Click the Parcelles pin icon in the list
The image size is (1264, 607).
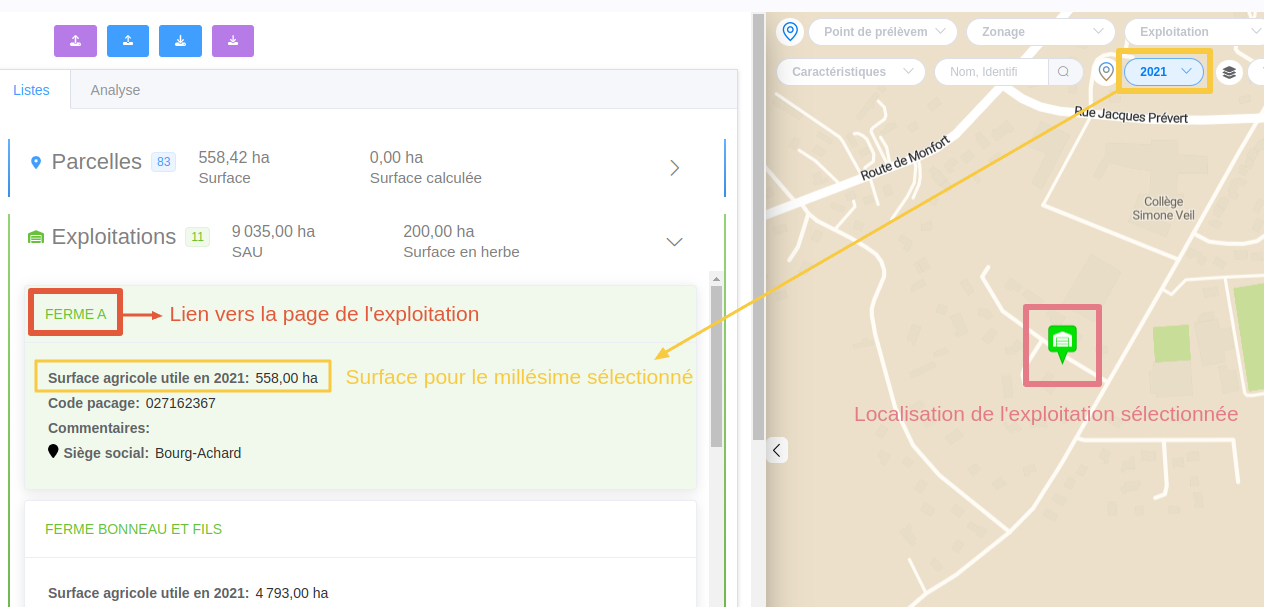(x=37, y=161)
